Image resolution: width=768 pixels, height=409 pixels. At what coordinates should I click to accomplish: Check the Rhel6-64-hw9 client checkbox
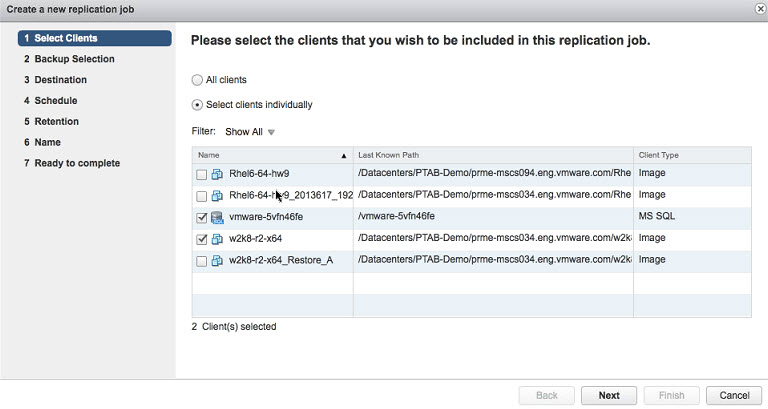[x=201, y=174]
